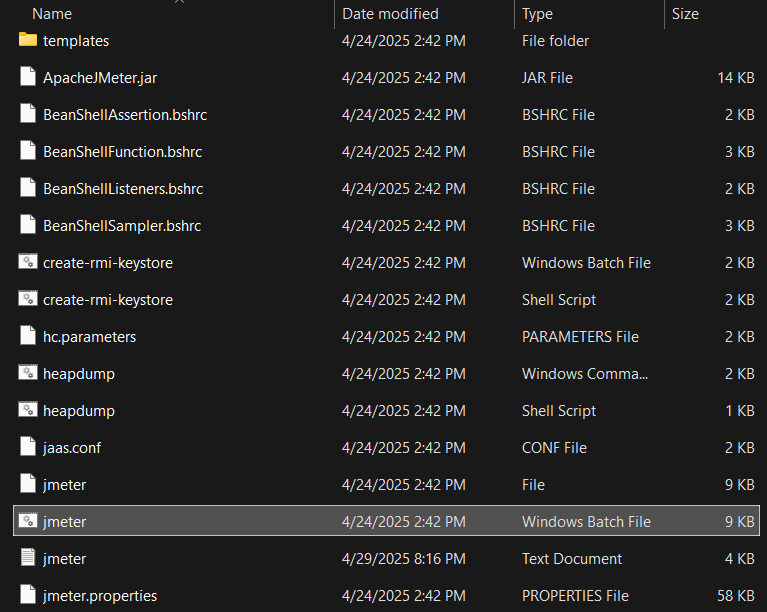Select the ApacheJMeter.jar file name
The width and height of the screenshot is (767, 612).
click(100, 78)
